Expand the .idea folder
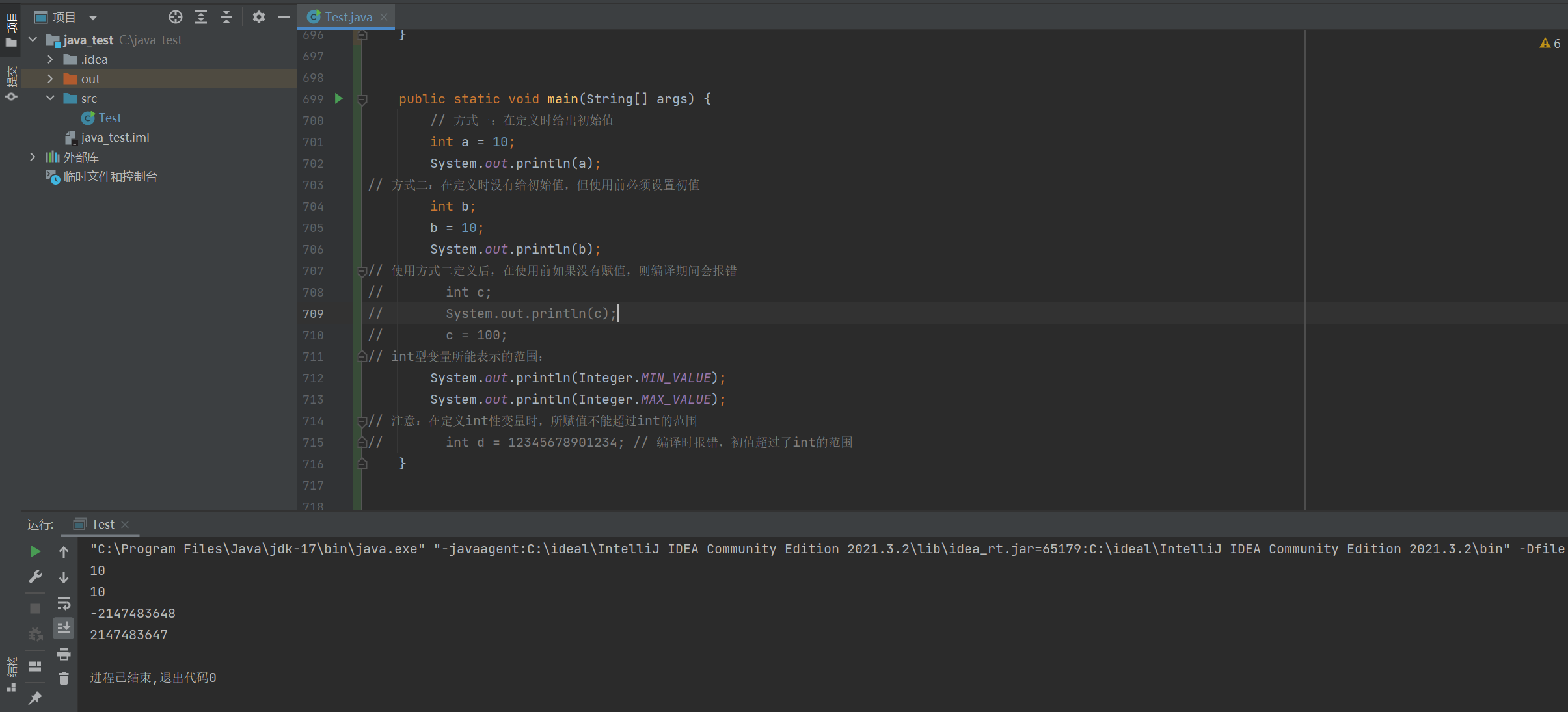 click(50, 59)
